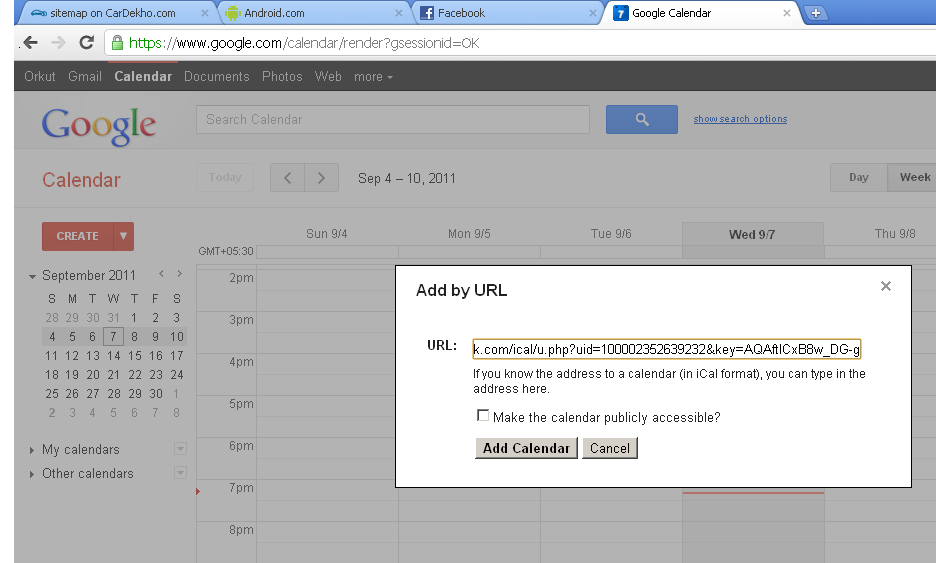
Task: Select day 15 in mini calendar
Action: tap(134, 356)
